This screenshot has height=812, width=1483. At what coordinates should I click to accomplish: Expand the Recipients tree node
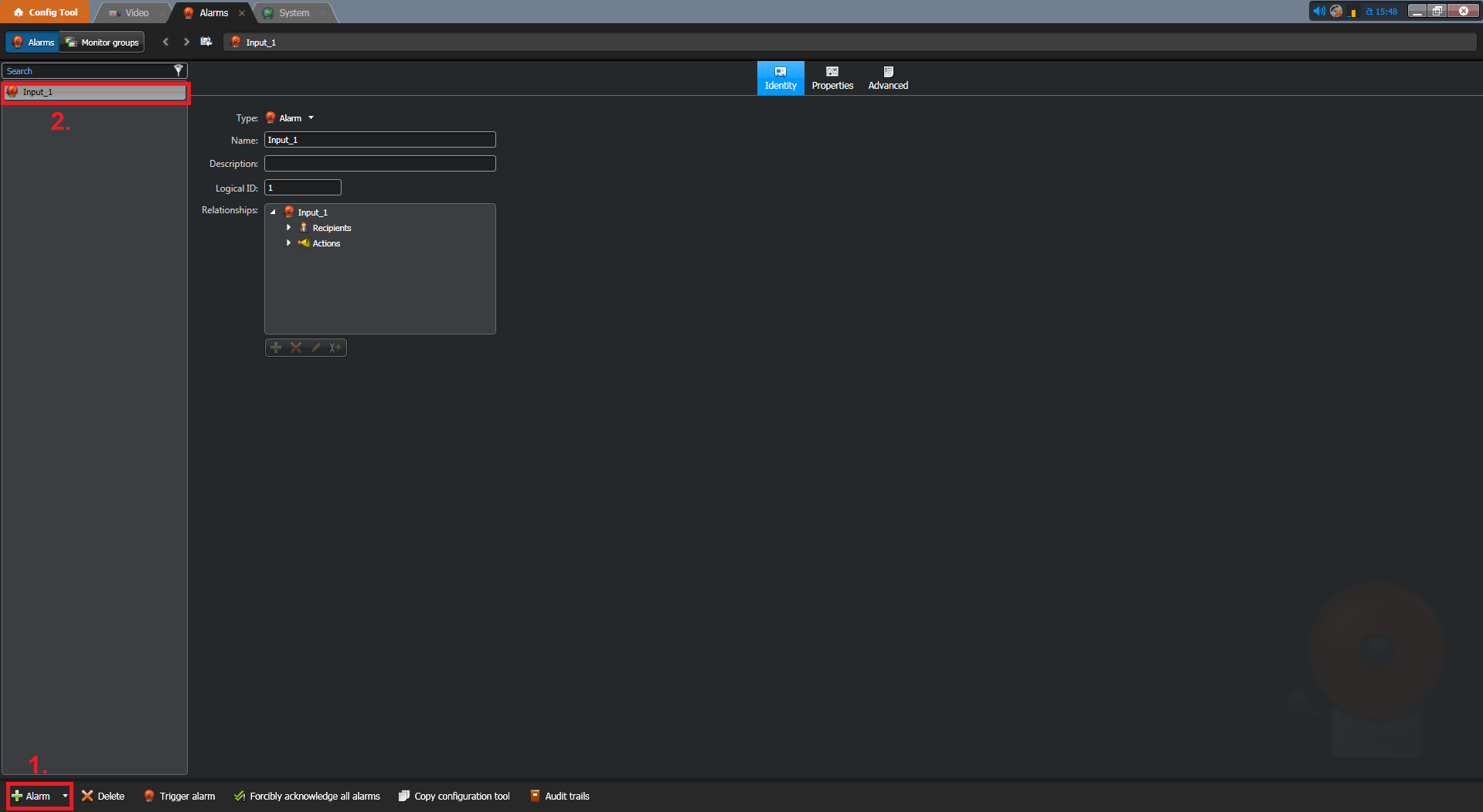tap(289, 228)
